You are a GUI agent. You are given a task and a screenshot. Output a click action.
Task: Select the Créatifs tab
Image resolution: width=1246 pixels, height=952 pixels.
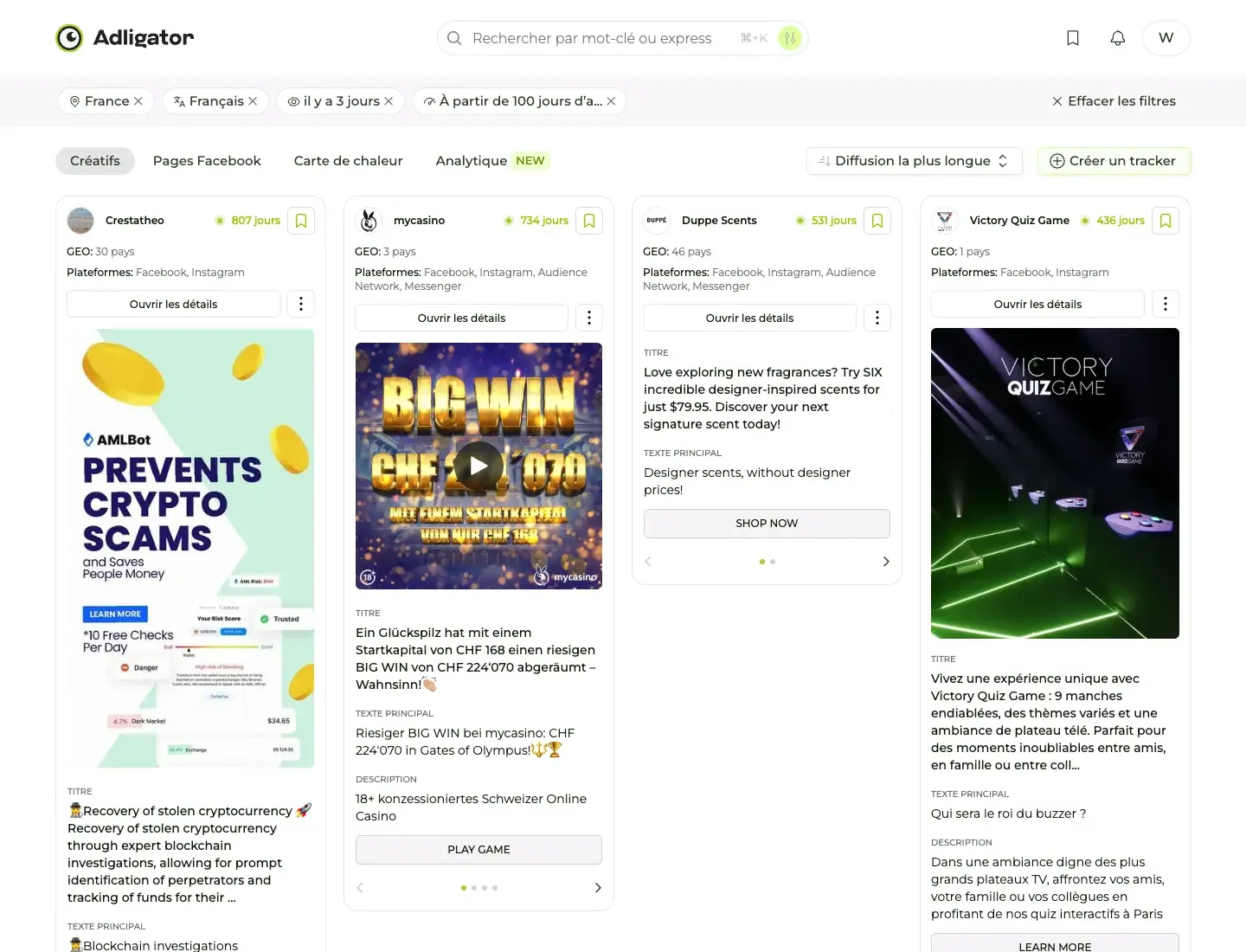point(95,161)
